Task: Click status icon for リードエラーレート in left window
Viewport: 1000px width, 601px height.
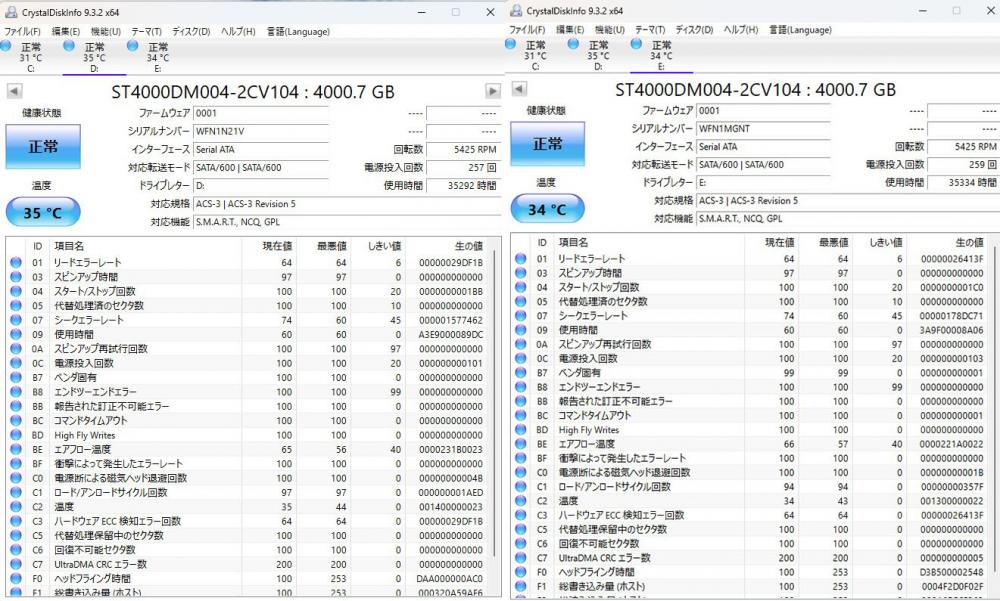Action: [x=16, y=262]
